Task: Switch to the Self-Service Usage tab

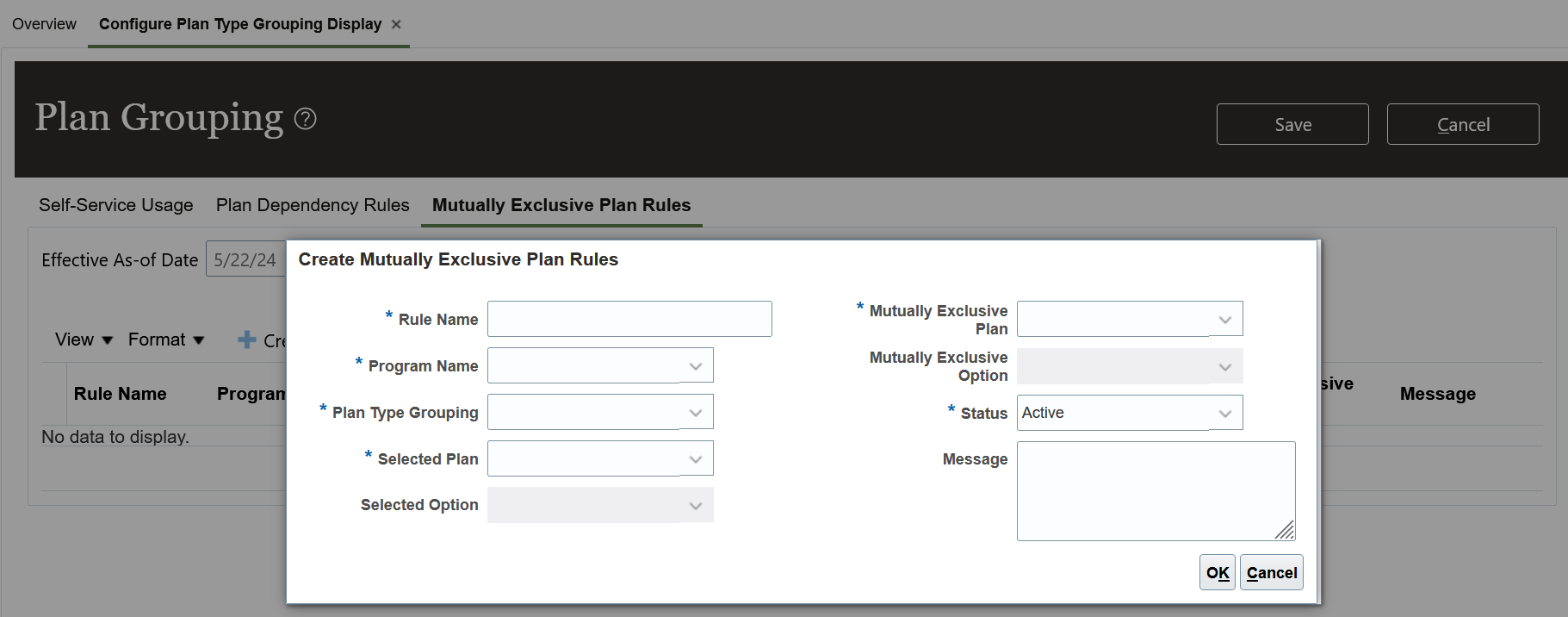Action: pyautogui.click(x=116, y=205)
